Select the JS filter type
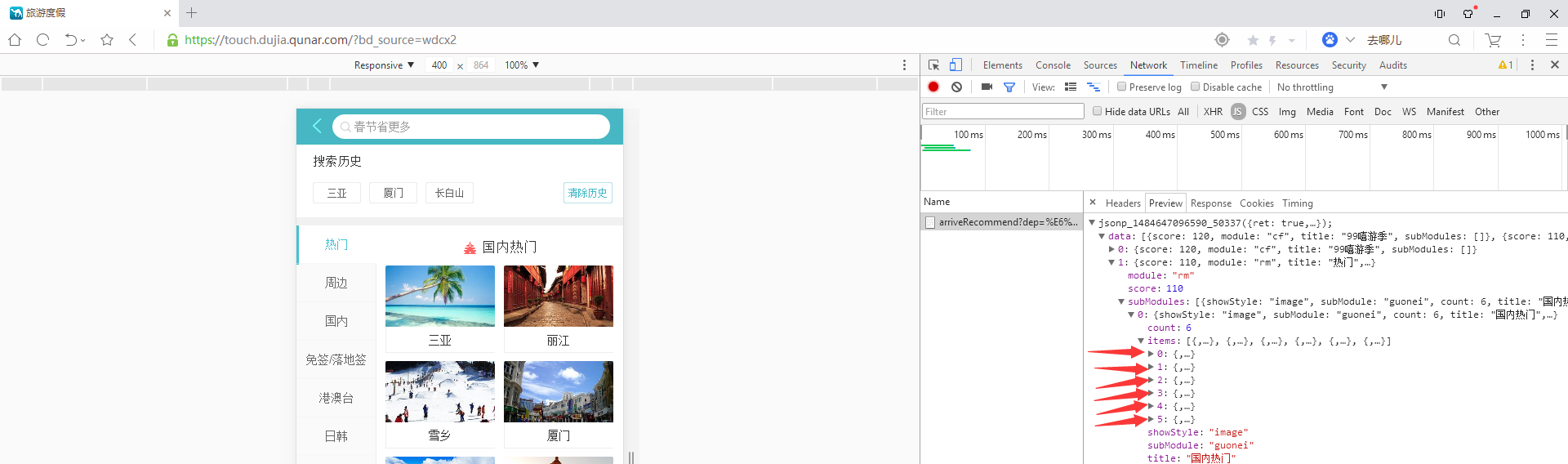This screenshot has width=1568, height=464. 1238,111
